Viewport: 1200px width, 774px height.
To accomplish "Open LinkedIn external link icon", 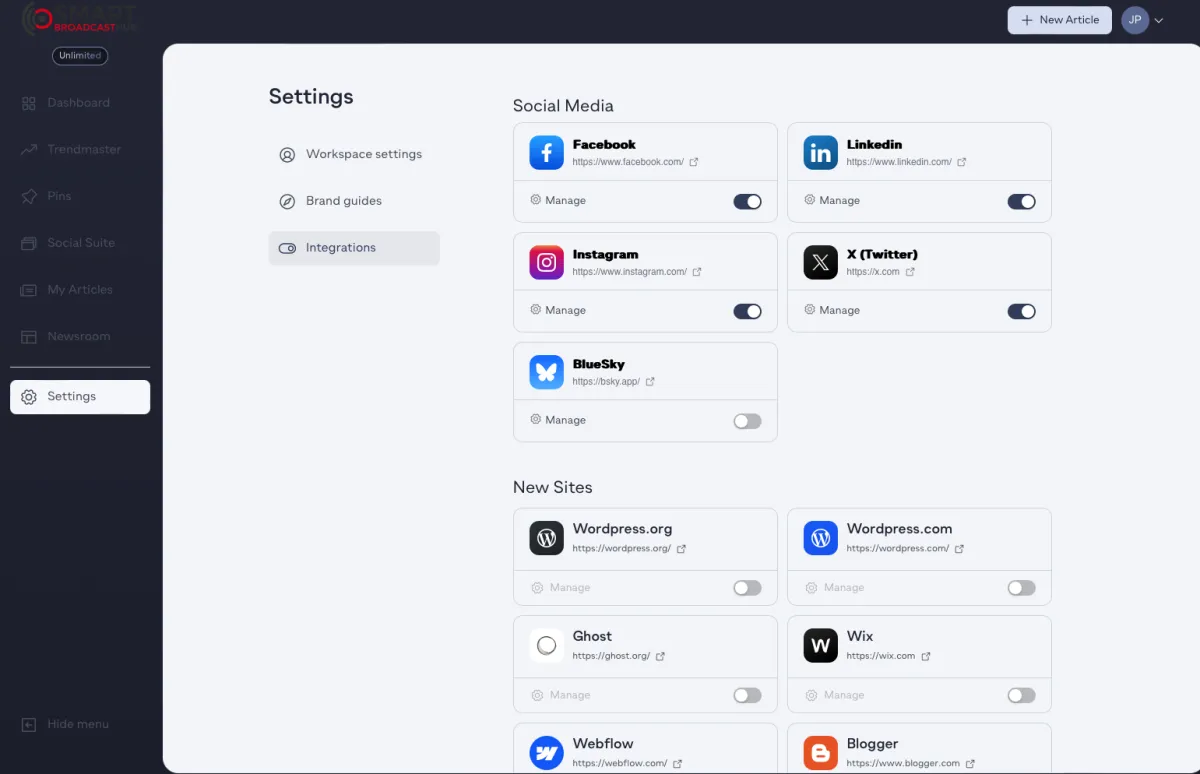I will click(x=962, y=162).
